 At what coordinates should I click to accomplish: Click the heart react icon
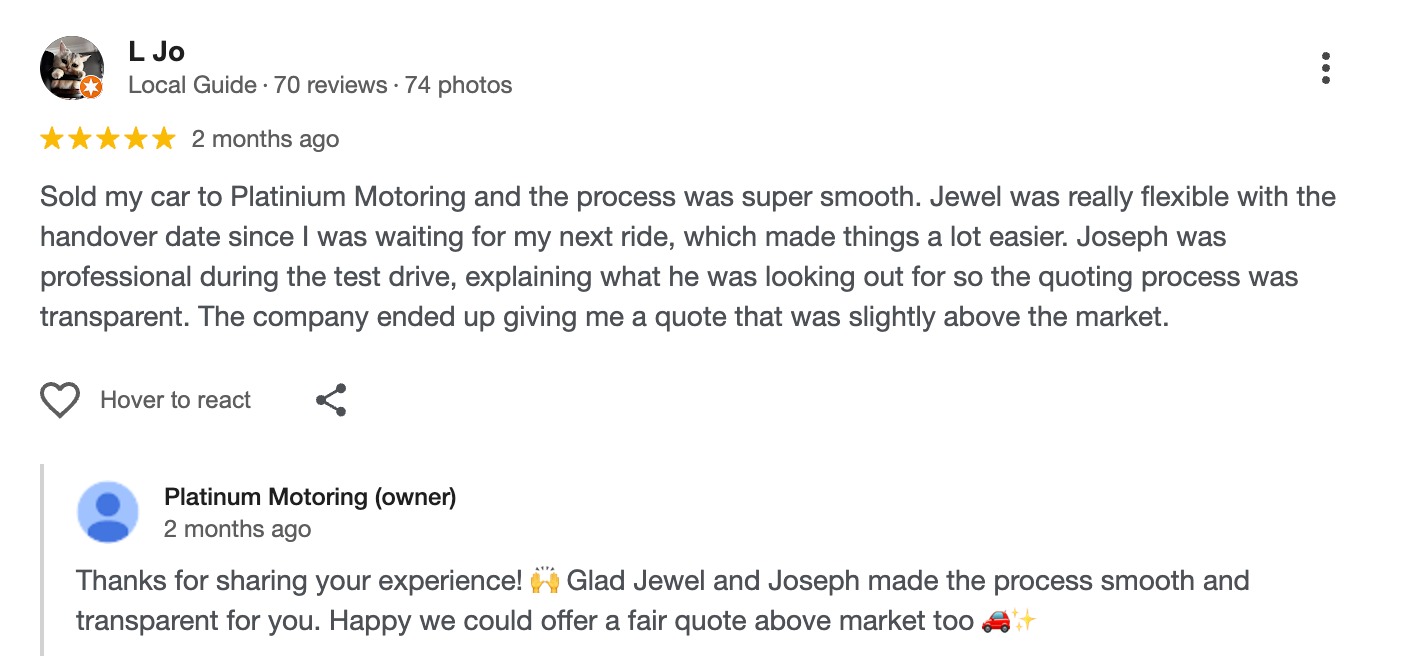(x=60, y=400)
